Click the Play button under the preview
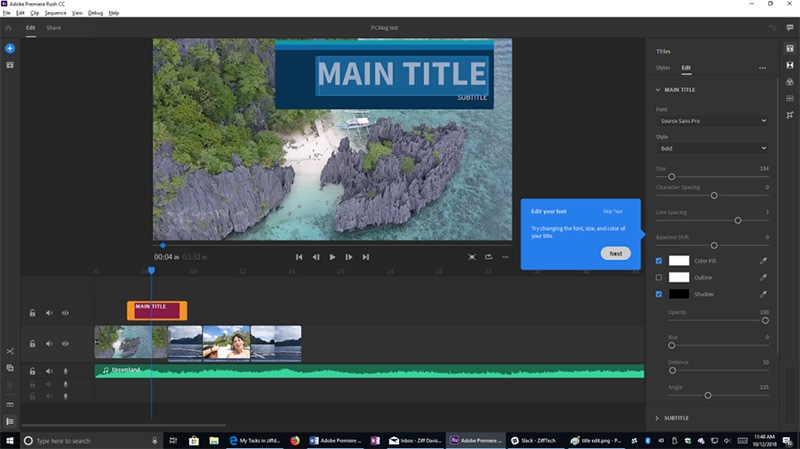The height and width of the screenshot is (449, 800). (332, 257)
